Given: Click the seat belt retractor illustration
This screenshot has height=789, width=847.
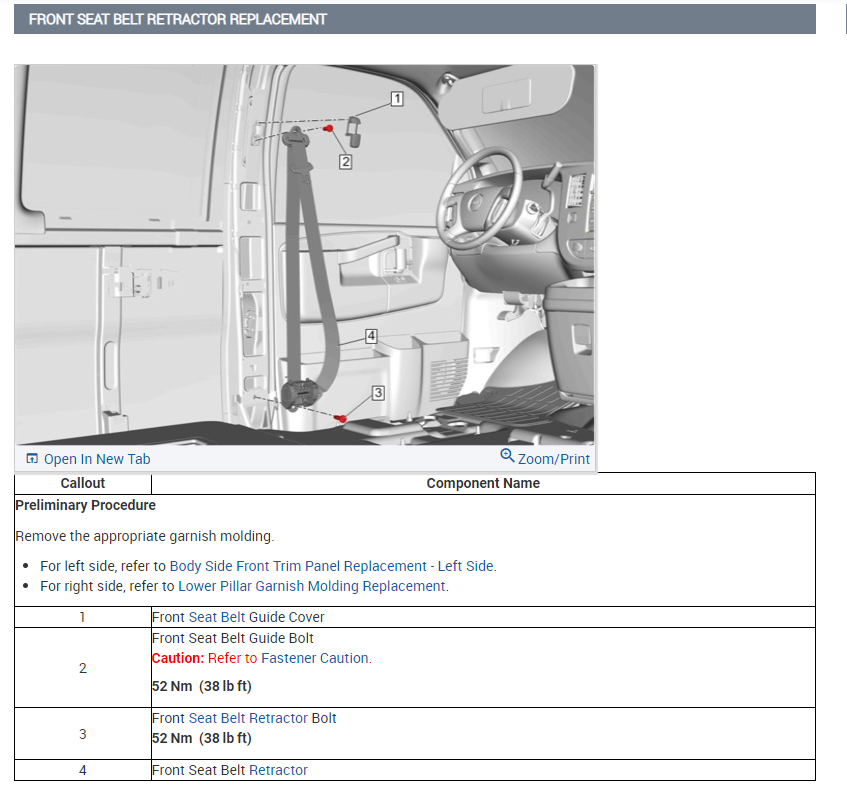Looking at the screenshot, I should (x=305, y=255).
